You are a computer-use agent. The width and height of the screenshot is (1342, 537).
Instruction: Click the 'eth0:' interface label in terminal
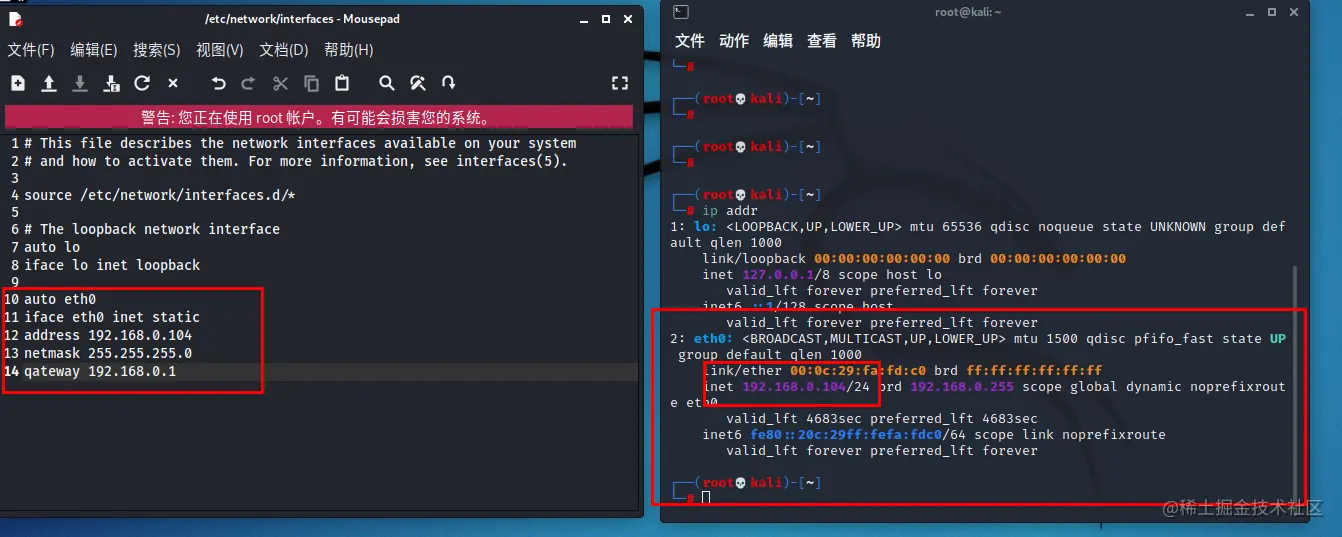pyautogui.click(x=714, y=338)
